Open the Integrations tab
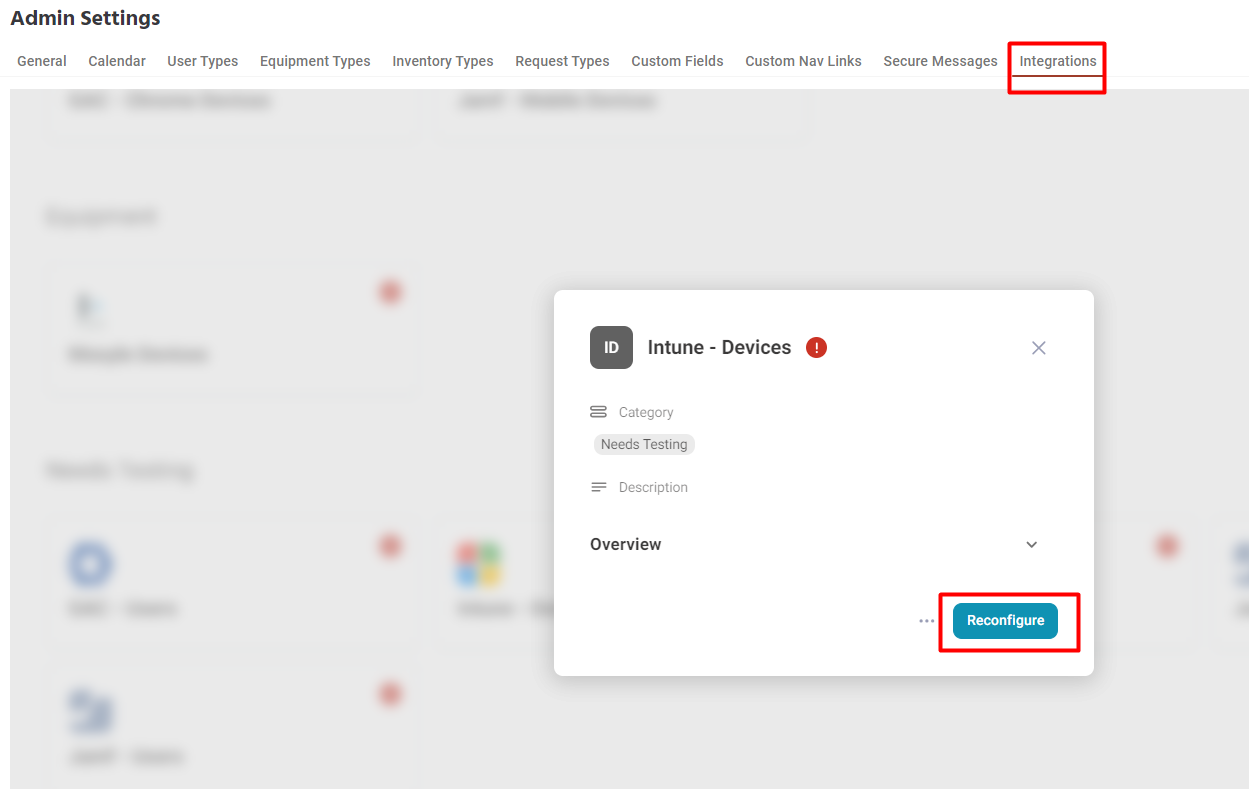This screenshot has height=789, width=1249. click(x=1058, y=61)
